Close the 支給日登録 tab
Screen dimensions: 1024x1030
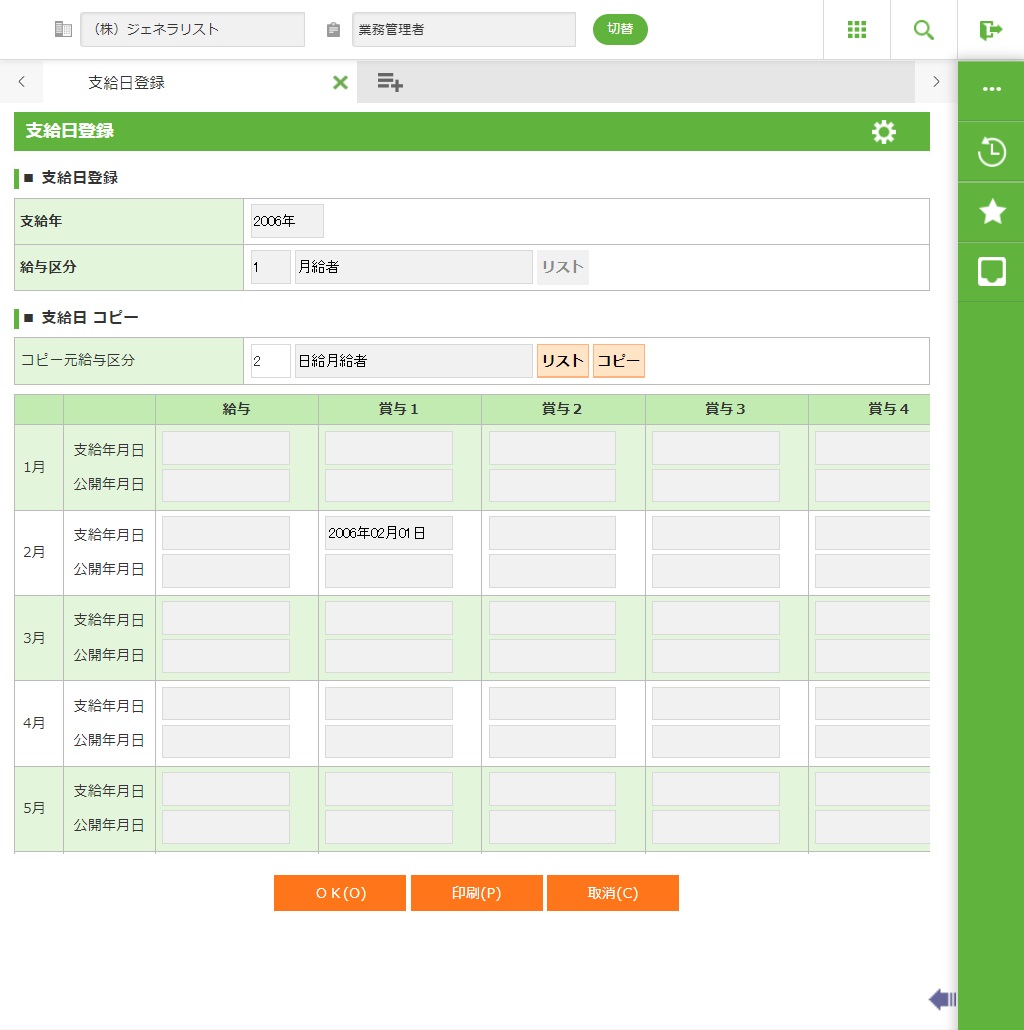(x=340, y=83)
